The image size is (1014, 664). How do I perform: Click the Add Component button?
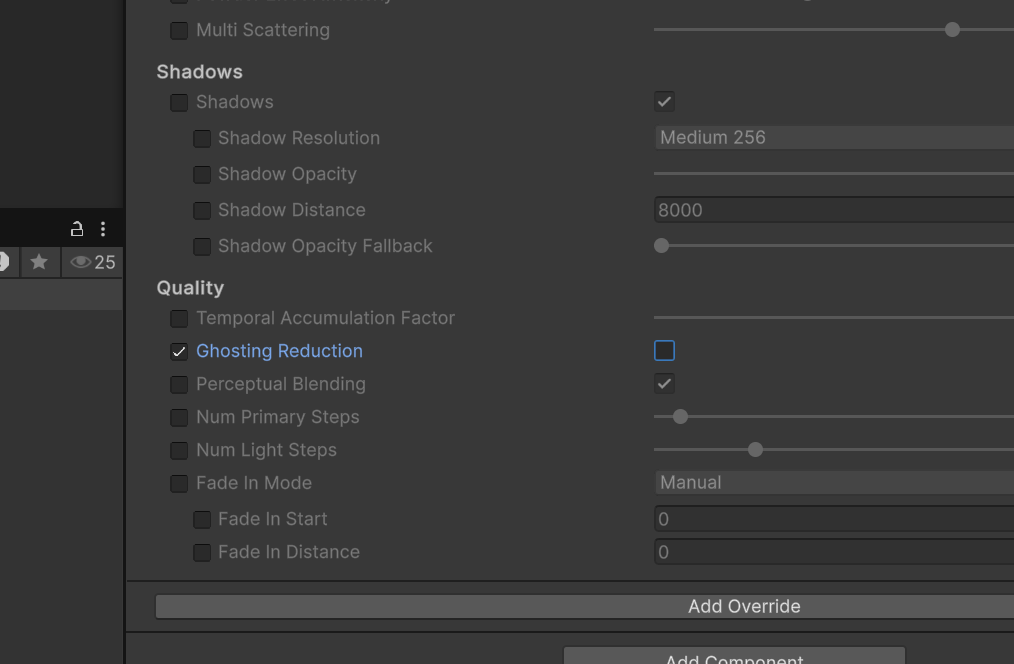733,658
